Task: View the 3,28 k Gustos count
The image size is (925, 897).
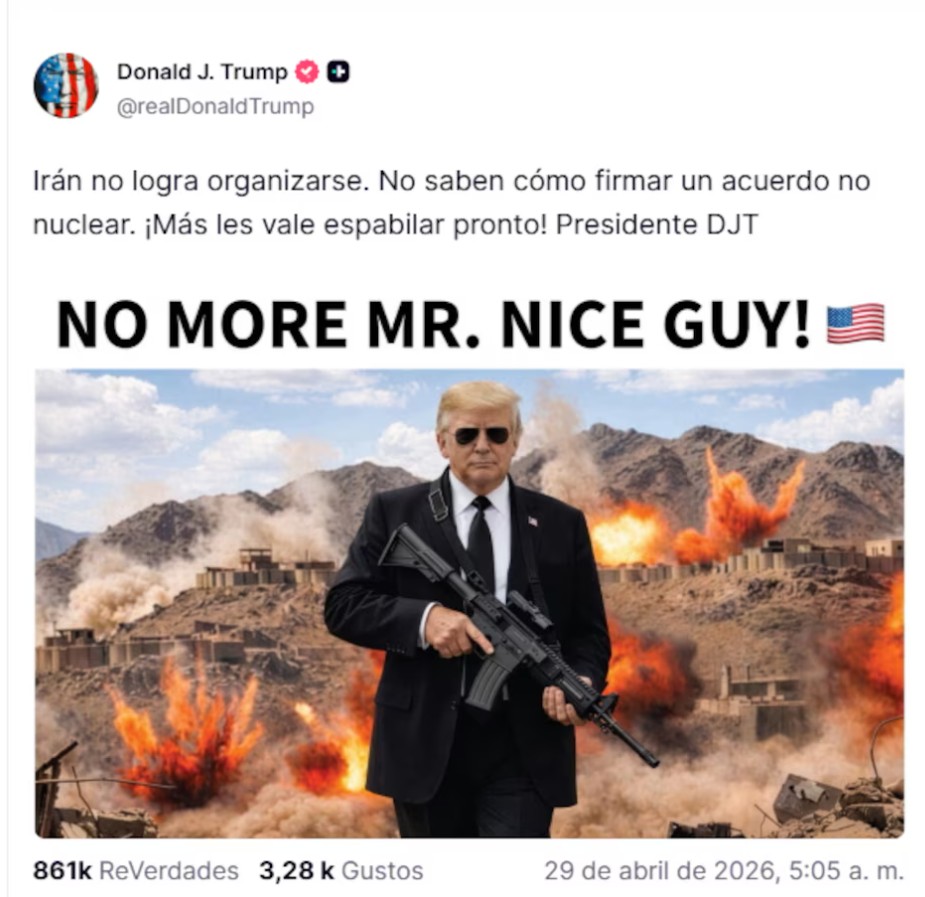Action: point(341,870)
